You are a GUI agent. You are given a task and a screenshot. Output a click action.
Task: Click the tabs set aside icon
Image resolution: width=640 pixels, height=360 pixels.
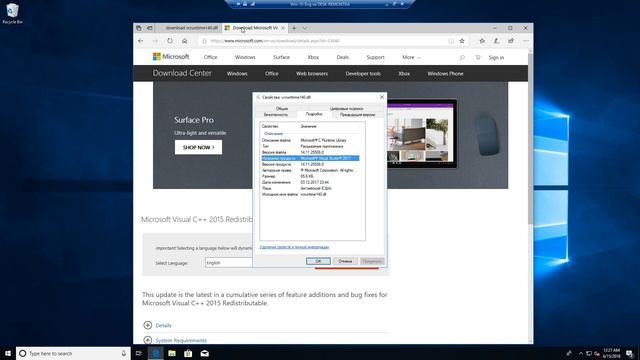point(139,28)
